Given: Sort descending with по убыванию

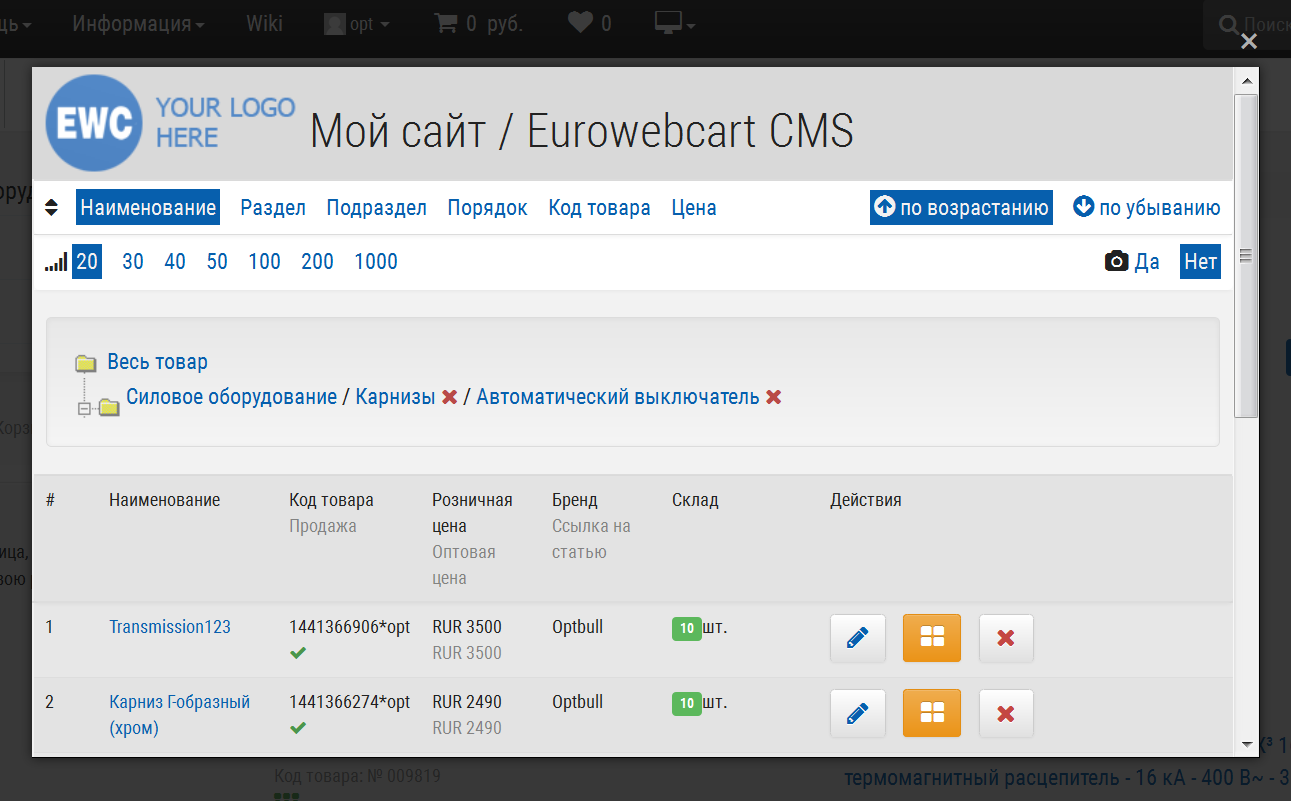Looking at the screenshot, I should 1147,208.
